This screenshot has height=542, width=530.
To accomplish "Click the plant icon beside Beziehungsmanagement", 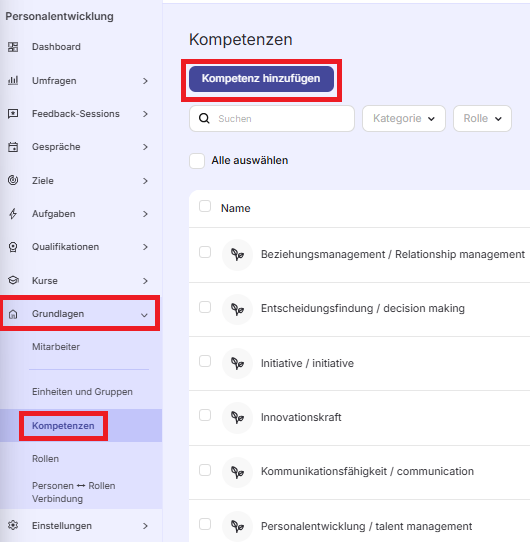I will (x=238, y=255).
